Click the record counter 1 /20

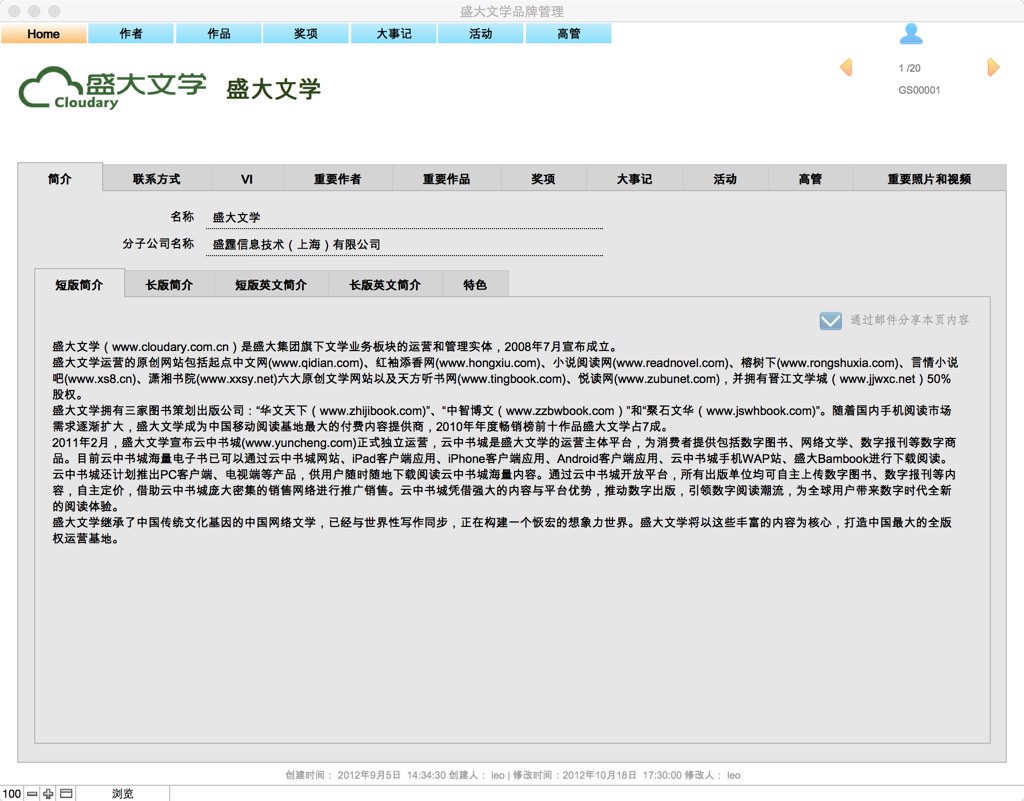pyautogui.click(x=909, y=68)
